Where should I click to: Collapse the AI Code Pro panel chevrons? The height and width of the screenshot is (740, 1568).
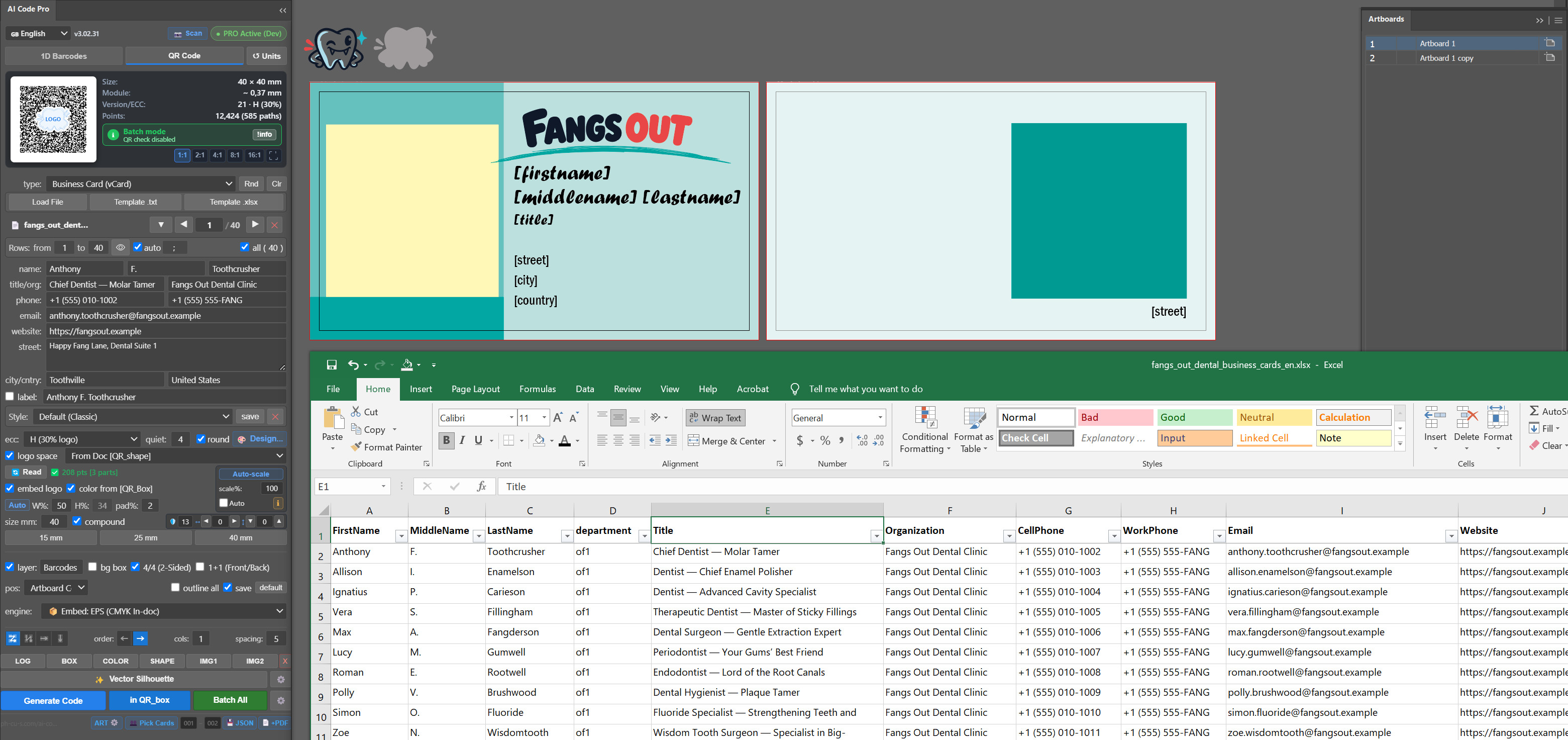click(x=282, y=11)
